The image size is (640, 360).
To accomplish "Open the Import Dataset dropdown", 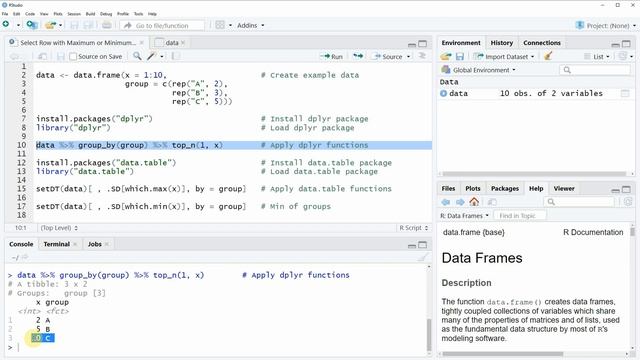I will tap(504, 57).
